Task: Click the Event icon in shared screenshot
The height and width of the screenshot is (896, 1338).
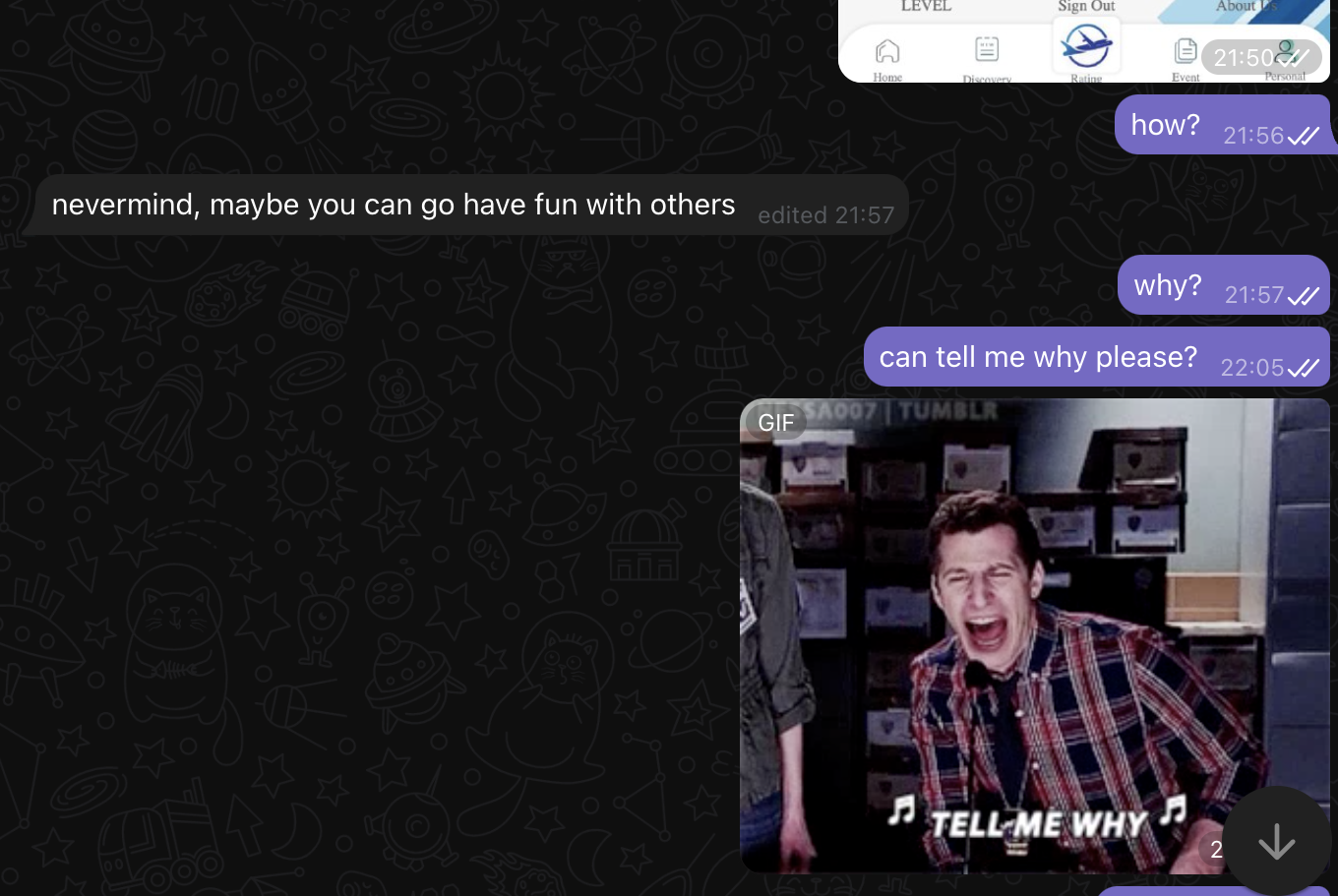Action: point(1186,52)
